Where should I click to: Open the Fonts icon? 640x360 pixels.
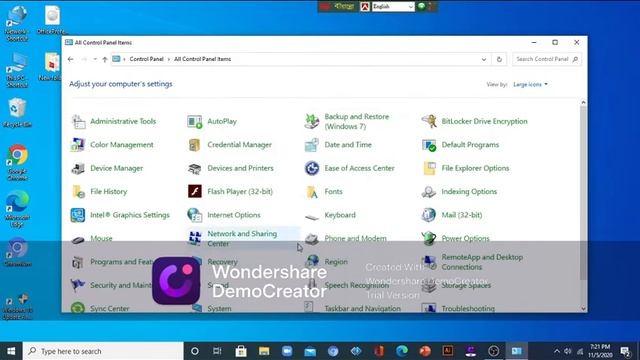click(x=312, y=191)
